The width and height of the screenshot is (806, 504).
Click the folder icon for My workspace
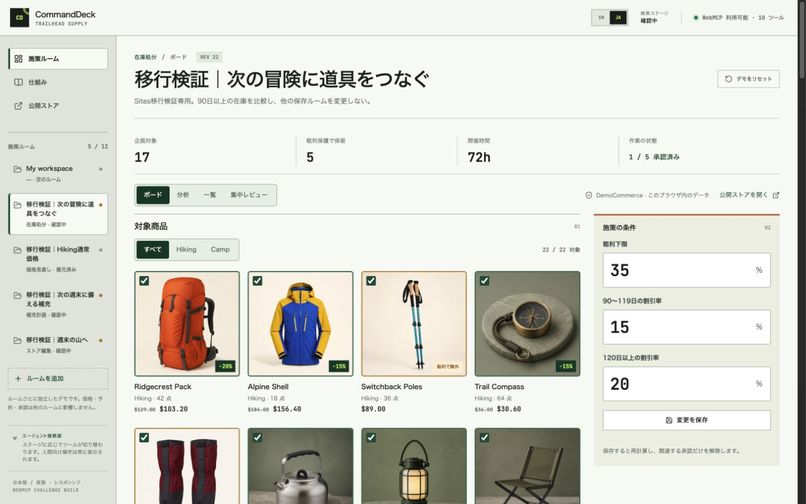point(17,169)
